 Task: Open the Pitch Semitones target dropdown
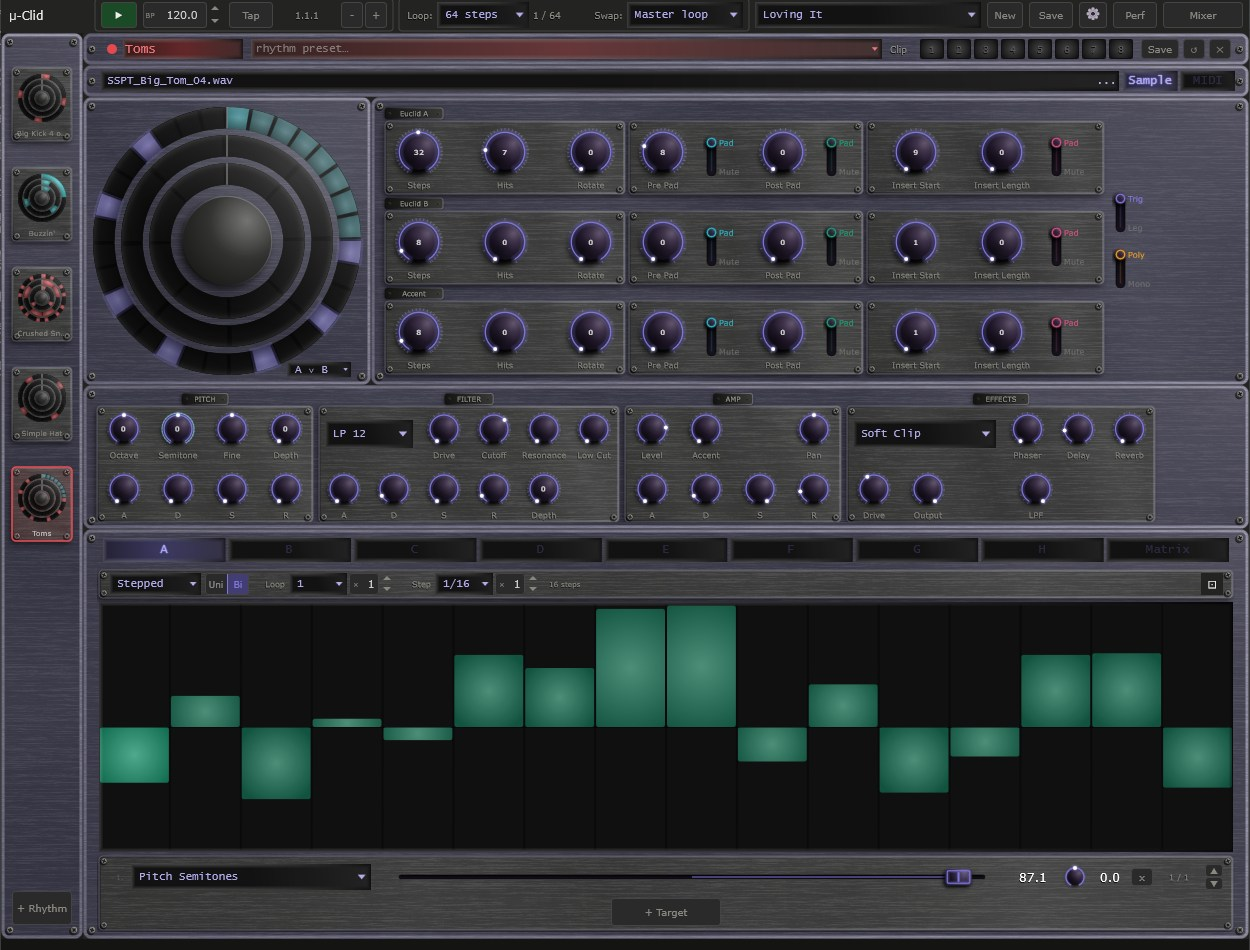click(251, 877)
